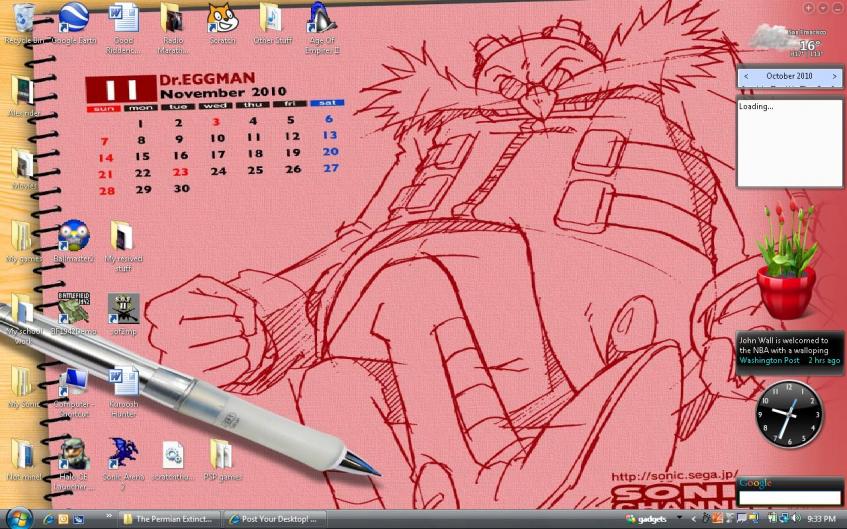847x529 pixels.
Task: Click the gadgets toolbar label
Action: 651,519
